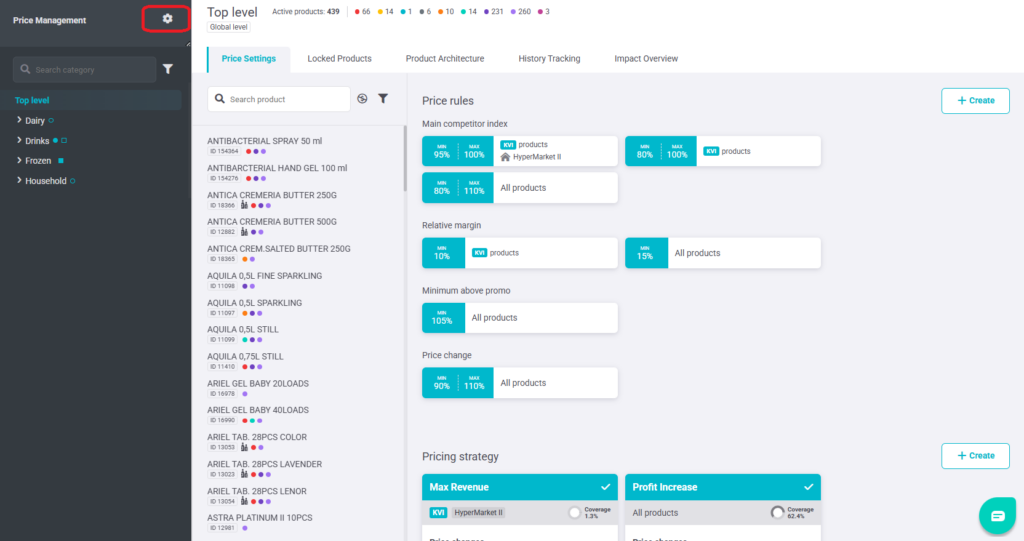Create a new price rule

[975, 101]
